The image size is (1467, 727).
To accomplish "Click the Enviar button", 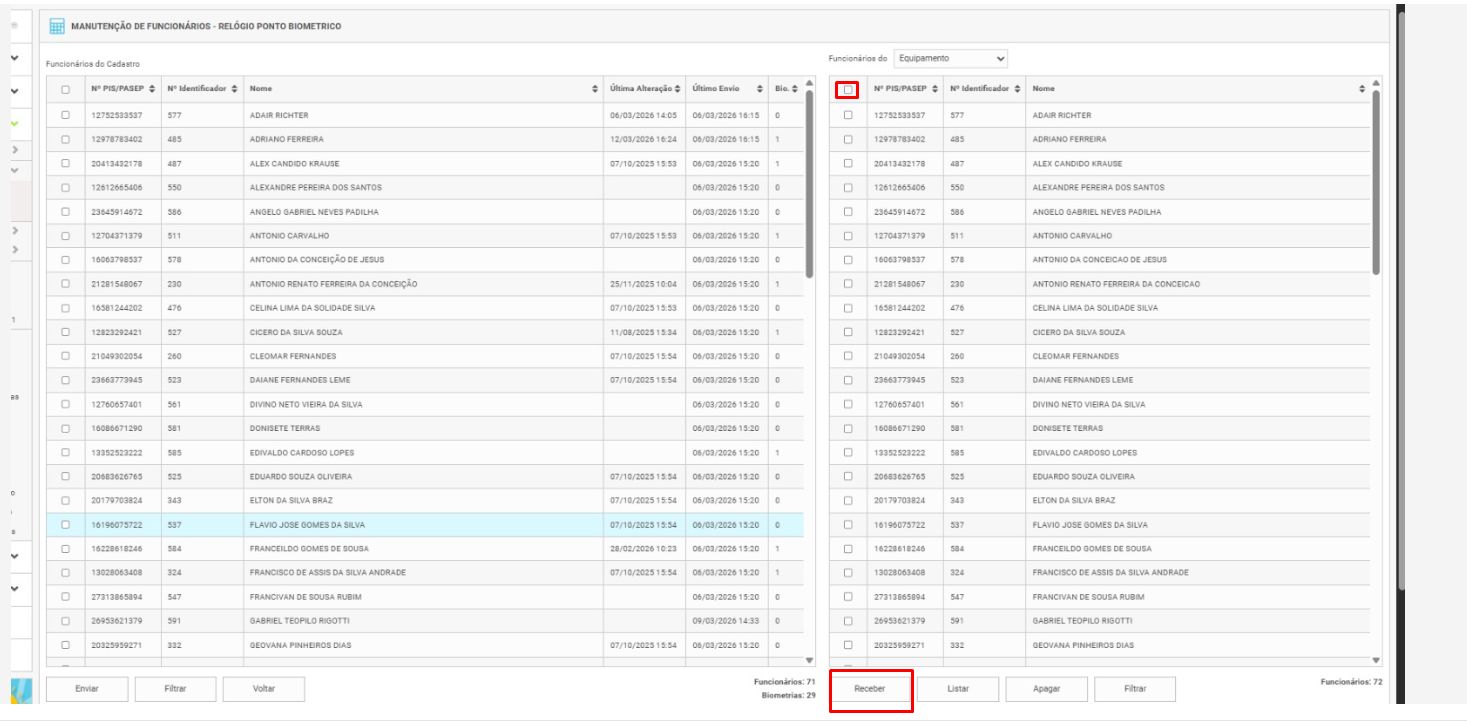I will coord(87,688).
